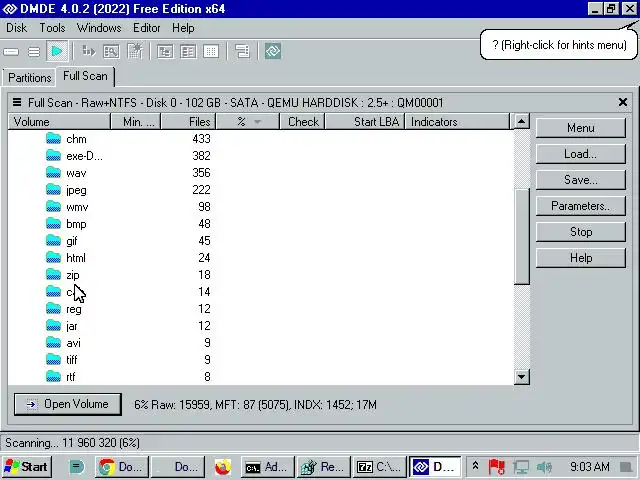Click the Select Drive toolbar icon
The width and height of the screenshot is (640, 480).
11,52
